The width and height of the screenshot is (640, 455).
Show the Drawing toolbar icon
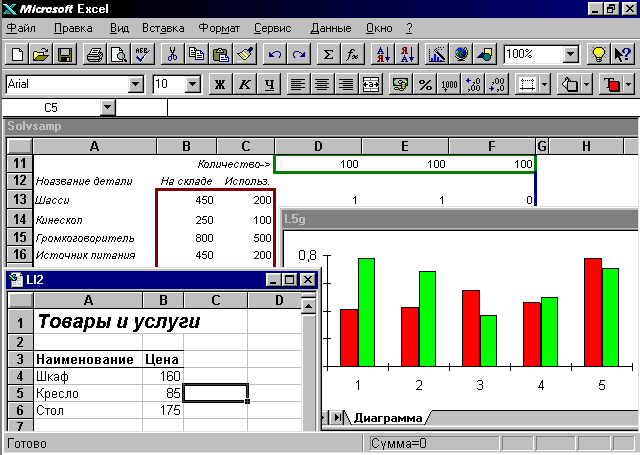[485, 54]
